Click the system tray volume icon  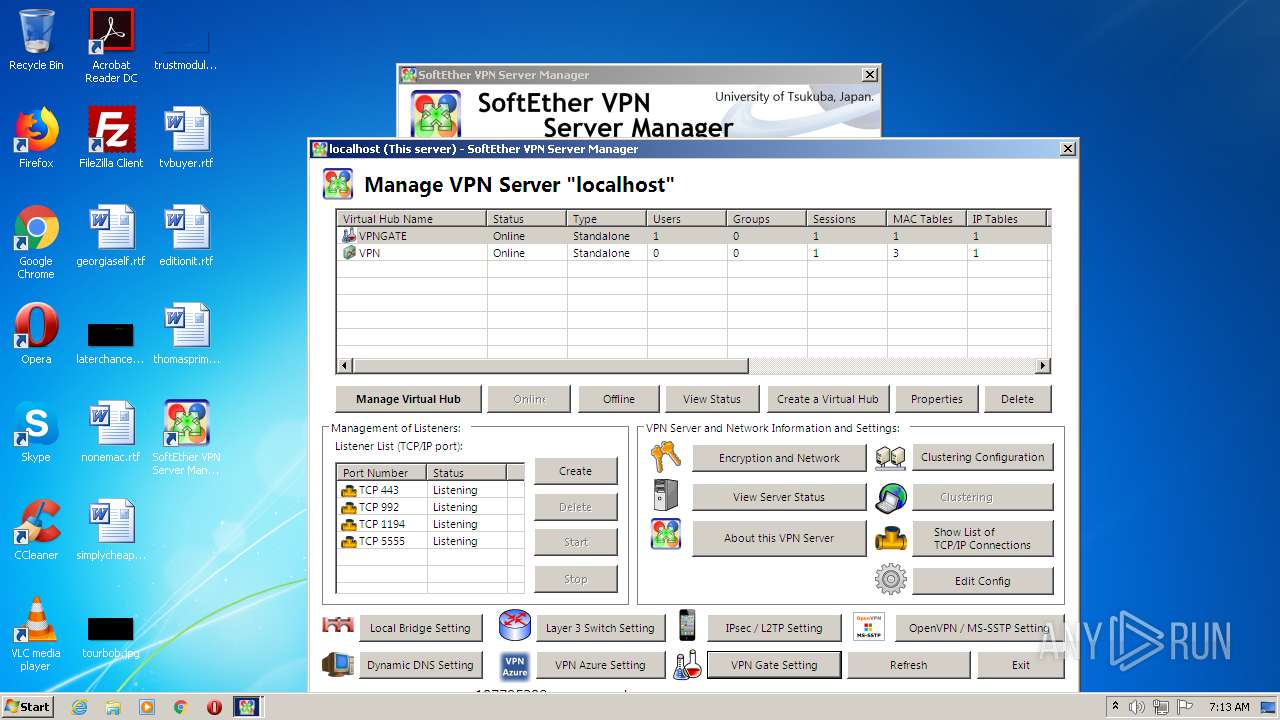point(1137,707)
